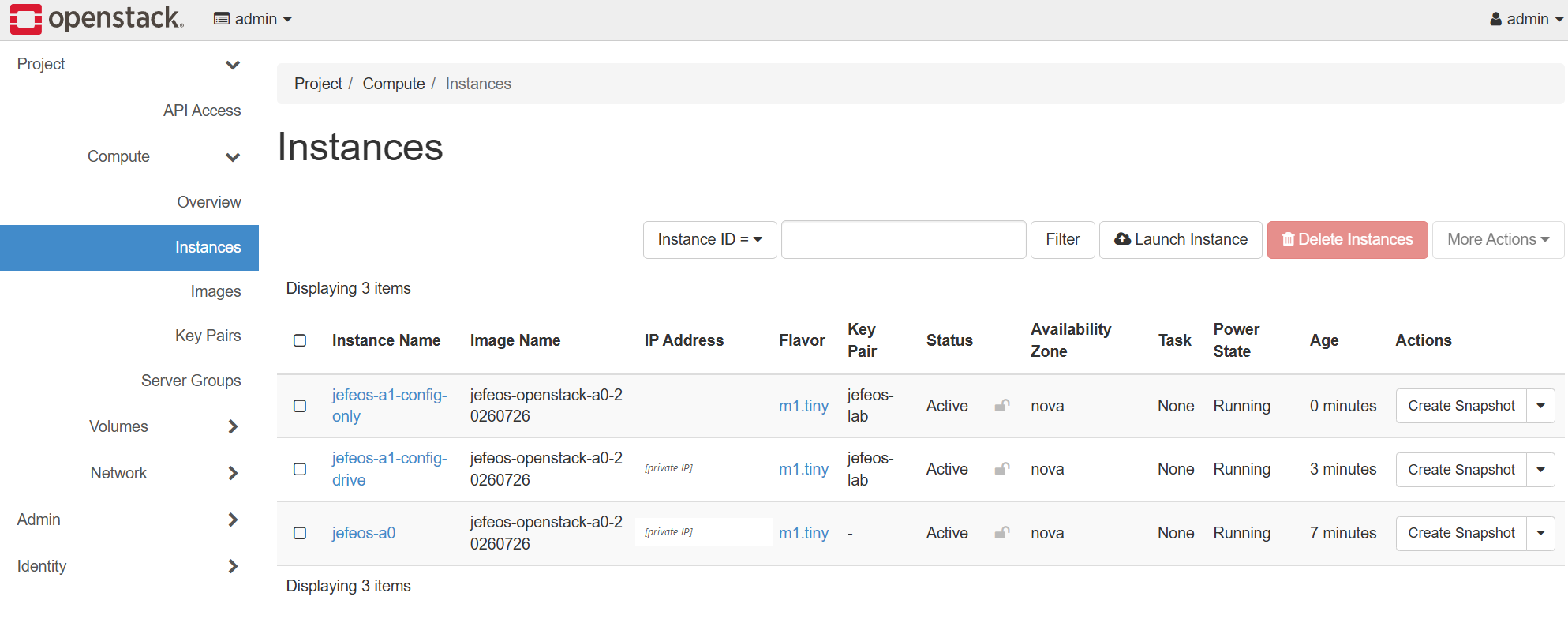The height and width of the screenshot is (619, 1568).
Task: Open the jefeos-a0 instance link
Action: click(x=364, y=533)
